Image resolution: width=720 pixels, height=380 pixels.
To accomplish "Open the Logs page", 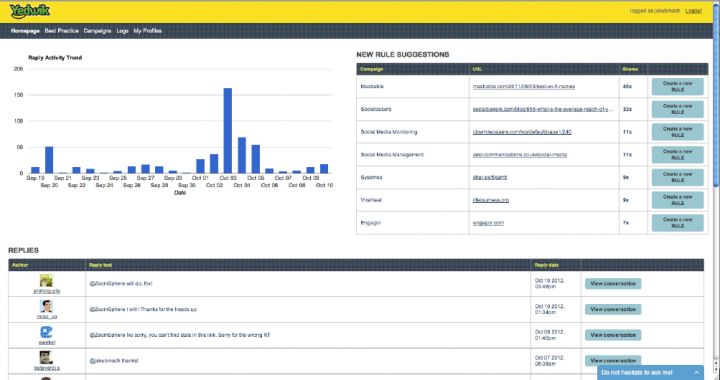I will pos(122,31).
